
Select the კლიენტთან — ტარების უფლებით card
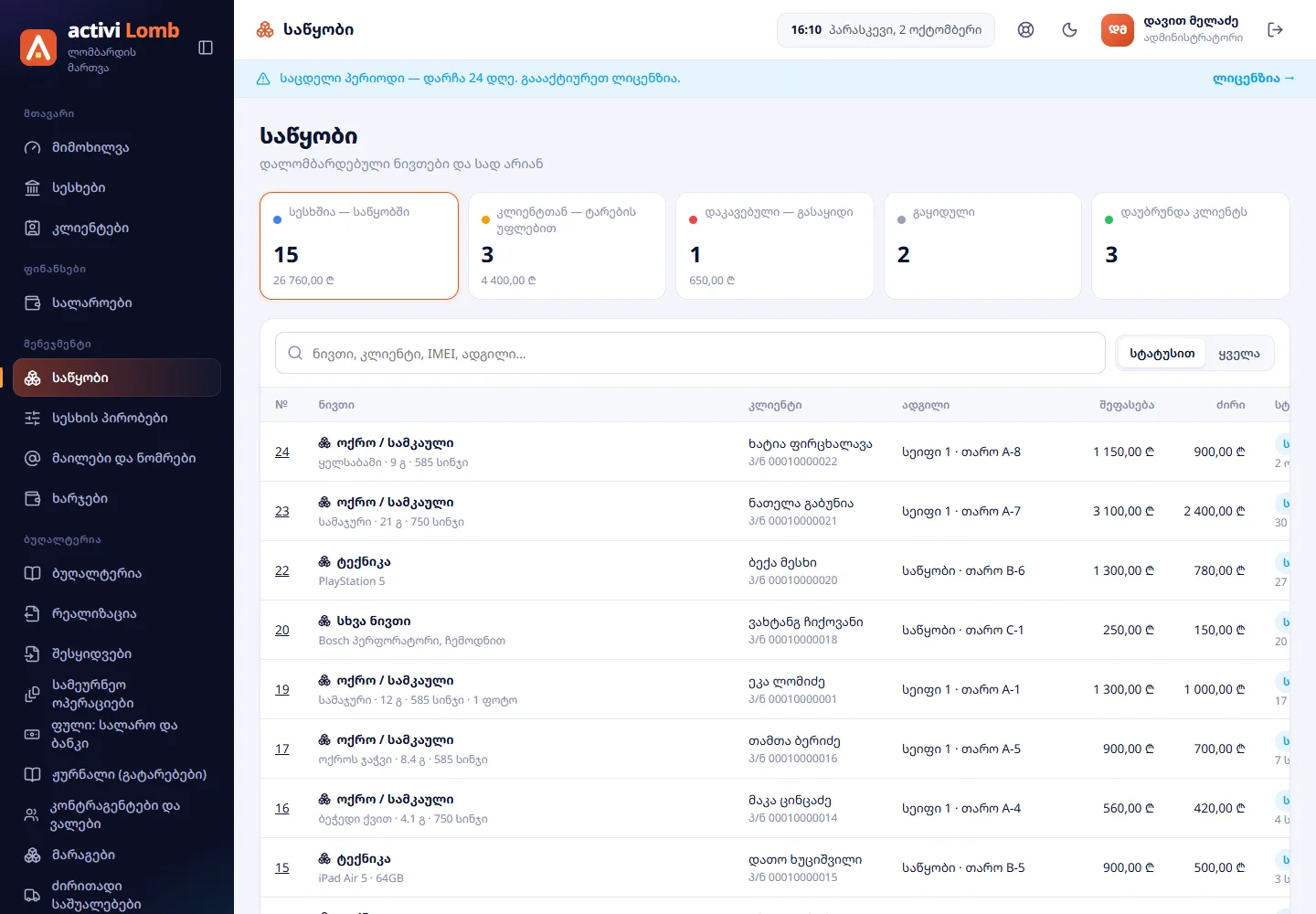point(567,246)
